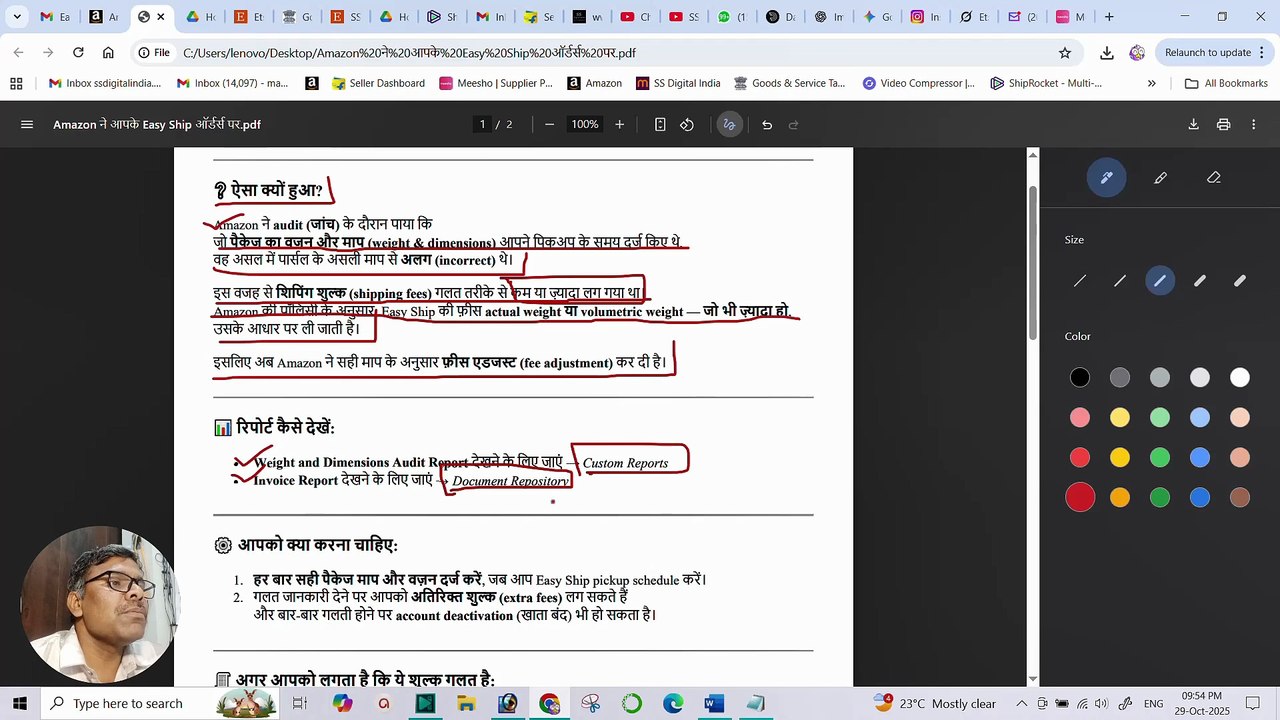Choose the thickest pen size
Screen dimensions: 1280x720
(x=1240, y=281)
